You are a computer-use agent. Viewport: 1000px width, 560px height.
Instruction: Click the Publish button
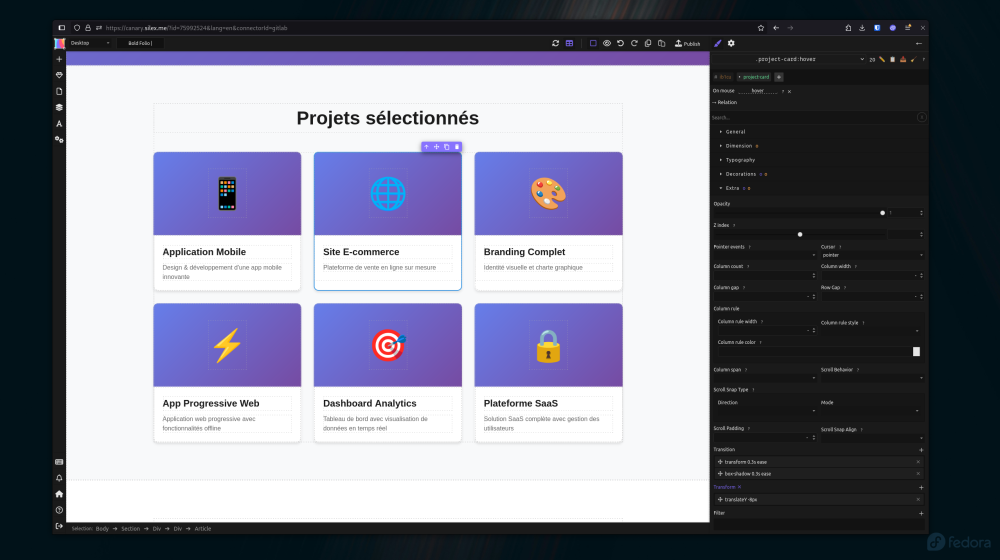click(688, 43)
